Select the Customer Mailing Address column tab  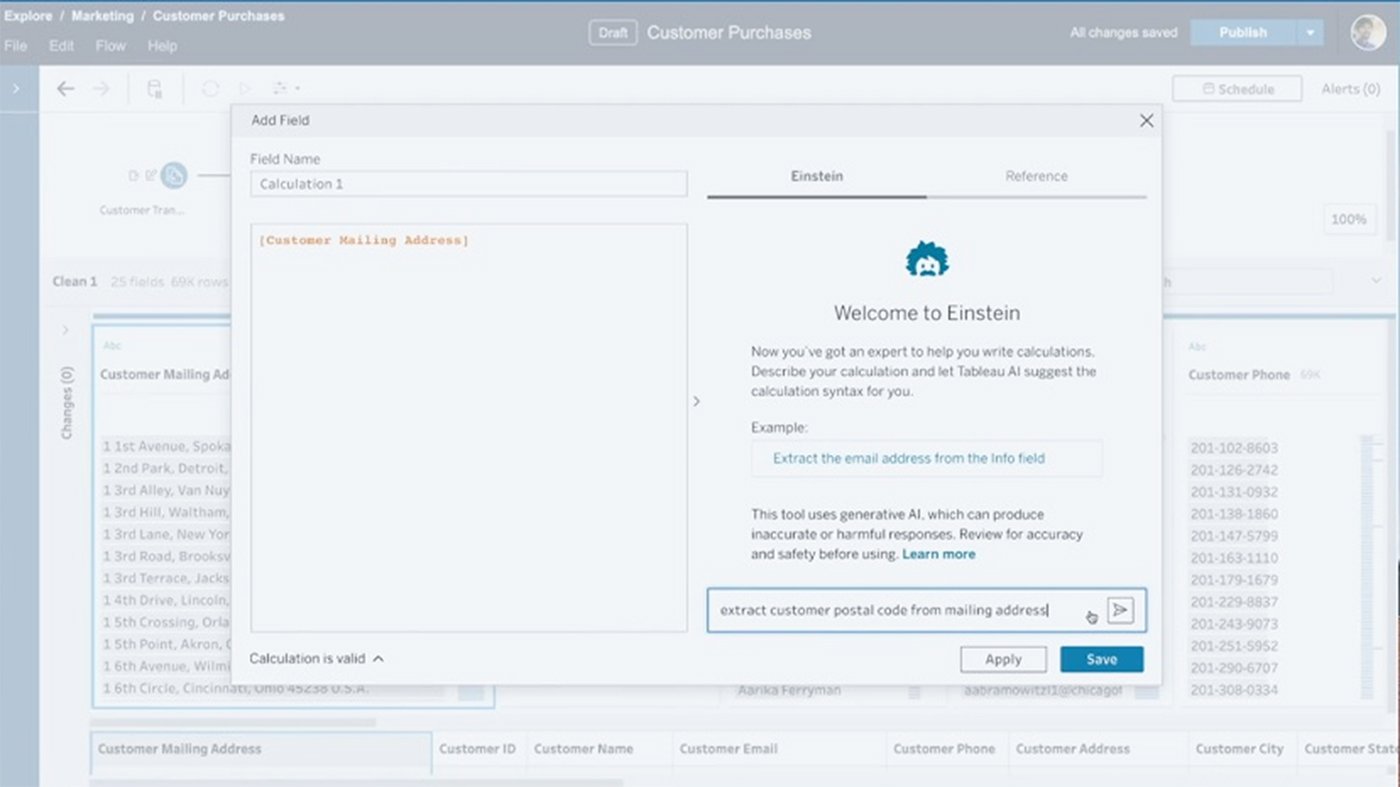pos(263,749)
